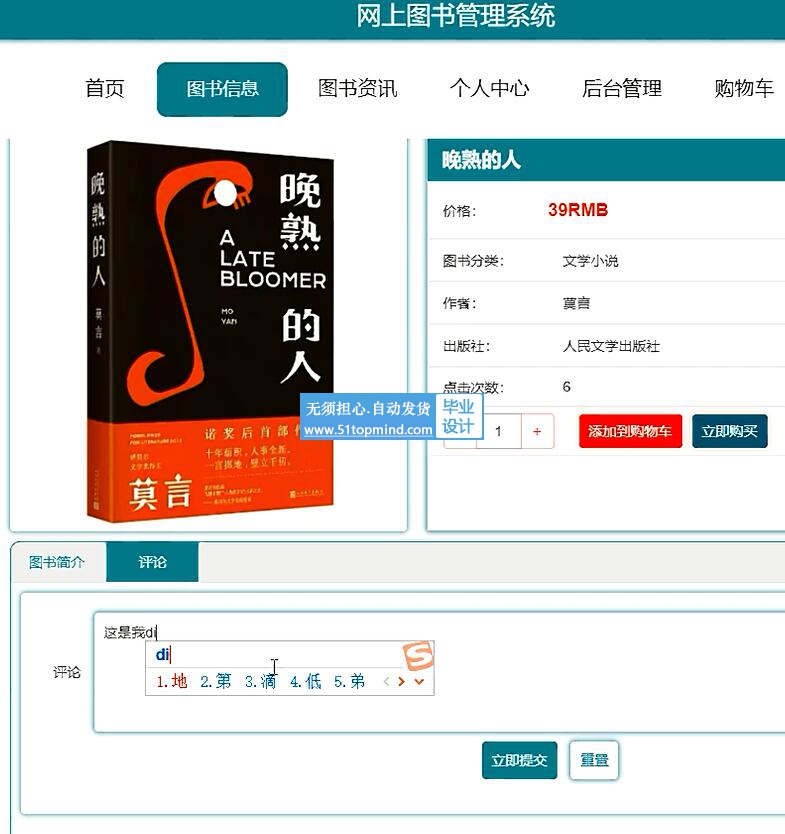Image resolution: width=785 pixels, height=834 pixels.
Task: Select the 图书信息 navigation tab
Action: point(222,89)
